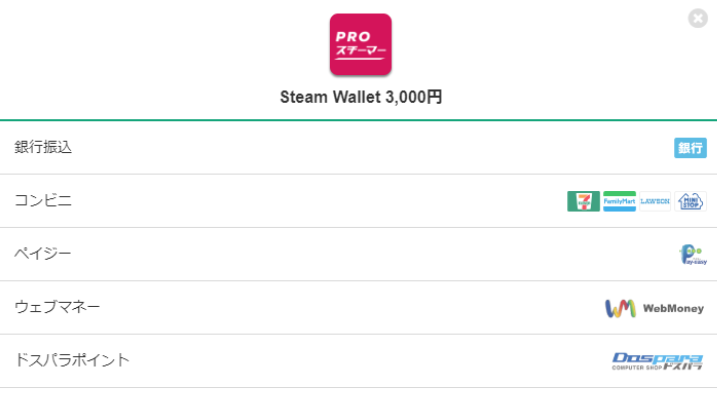The image size is (717, 409).
Task: Click the Lawson store icon
Action: click(655, 201)
